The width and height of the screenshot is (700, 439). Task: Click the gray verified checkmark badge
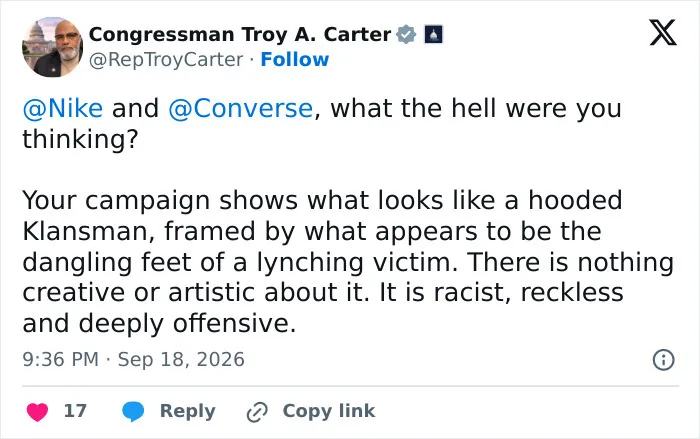[x=406, y=34]
